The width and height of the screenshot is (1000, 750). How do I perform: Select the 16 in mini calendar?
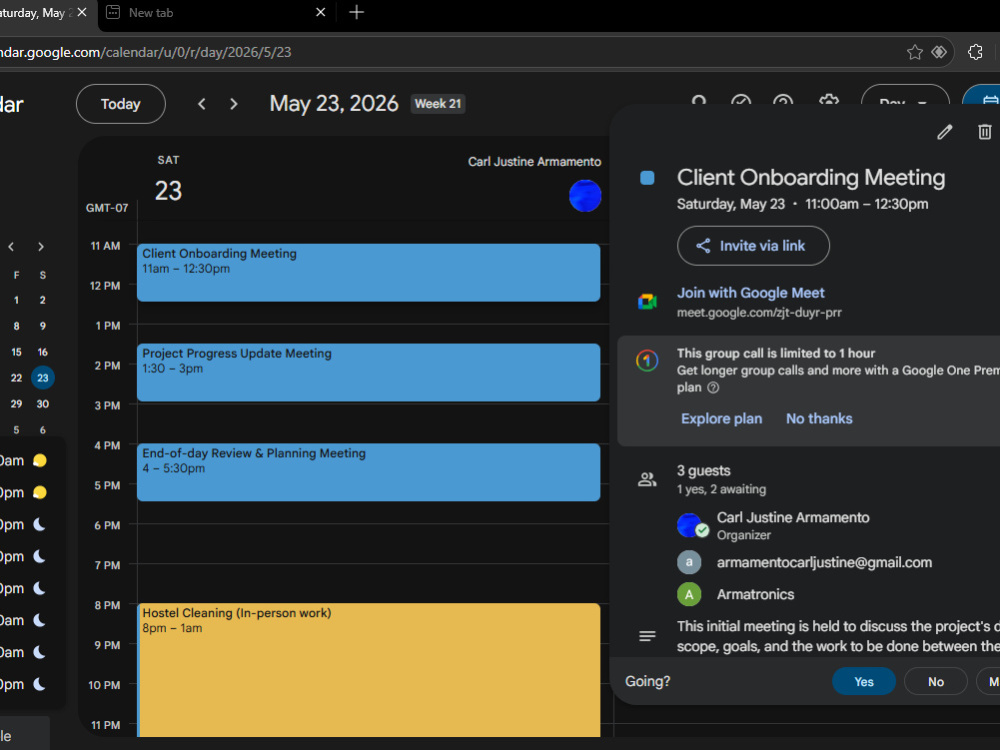[43, 352]
